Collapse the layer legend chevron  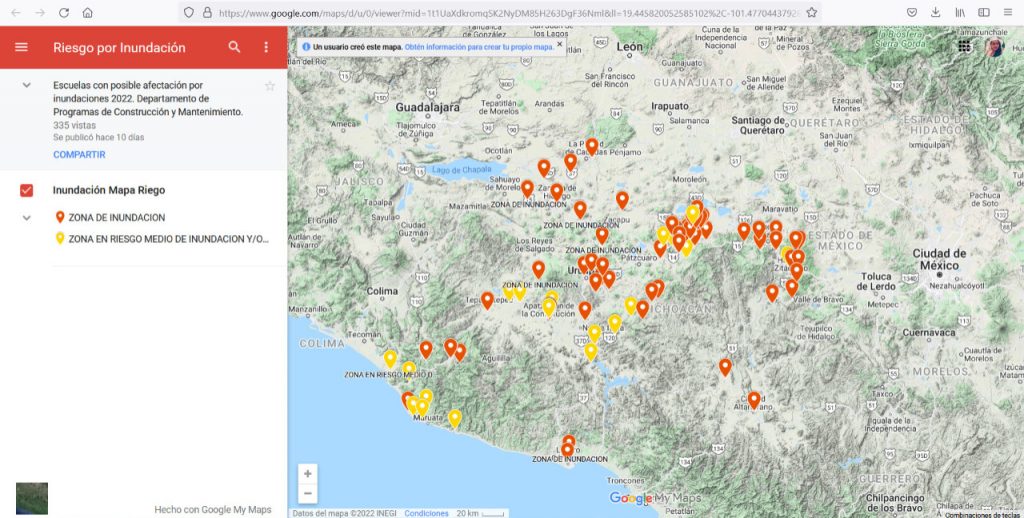click(27, 217)
